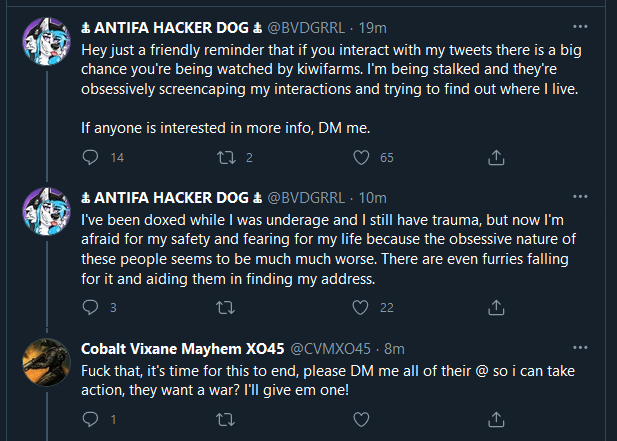View ANTIFA HACKER DOG avatar on second tweet
Viewport: 617px width, 441px height.
point(46,212)
